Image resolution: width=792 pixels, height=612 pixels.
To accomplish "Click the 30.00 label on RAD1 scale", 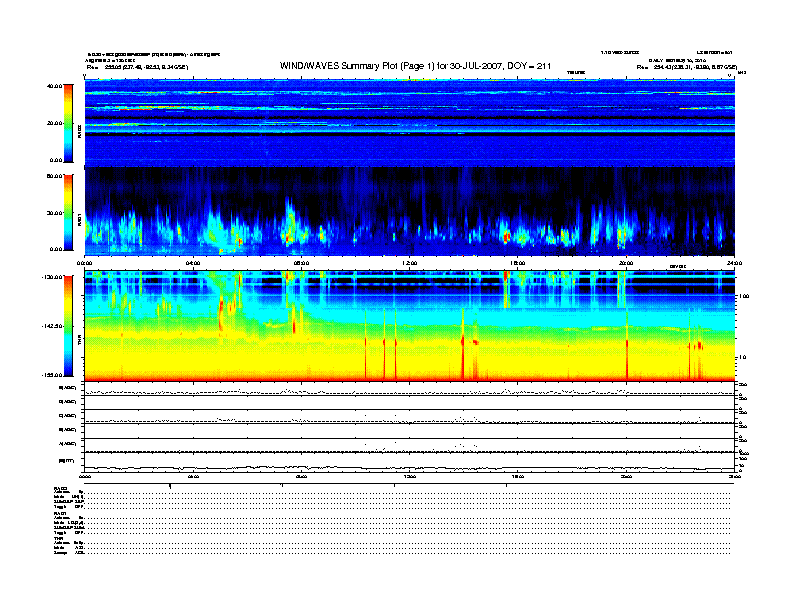I will pyautogui.click(x=55, y=213).
